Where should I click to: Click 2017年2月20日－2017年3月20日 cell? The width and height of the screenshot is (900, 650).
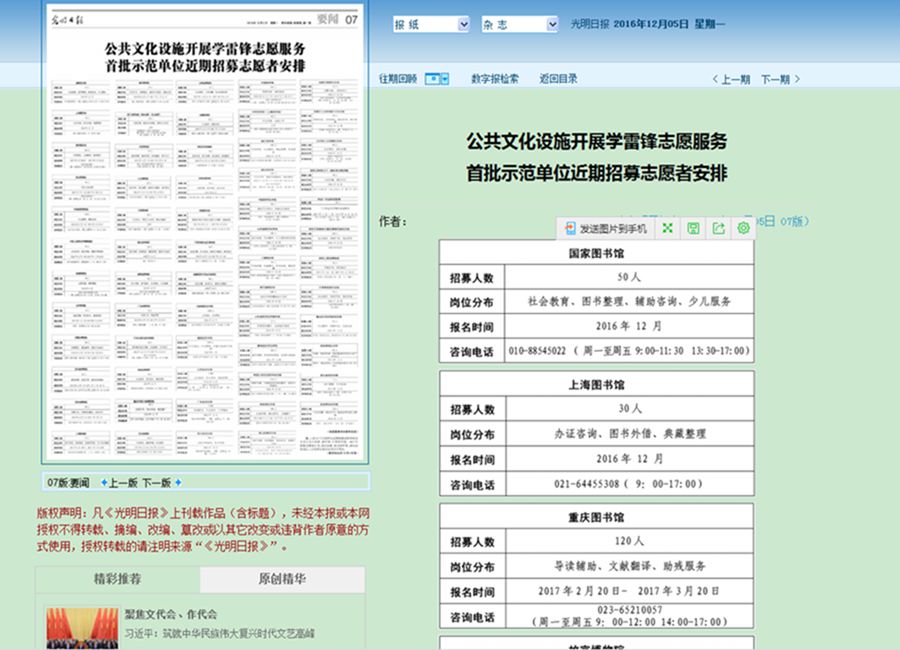coord(629,591)
